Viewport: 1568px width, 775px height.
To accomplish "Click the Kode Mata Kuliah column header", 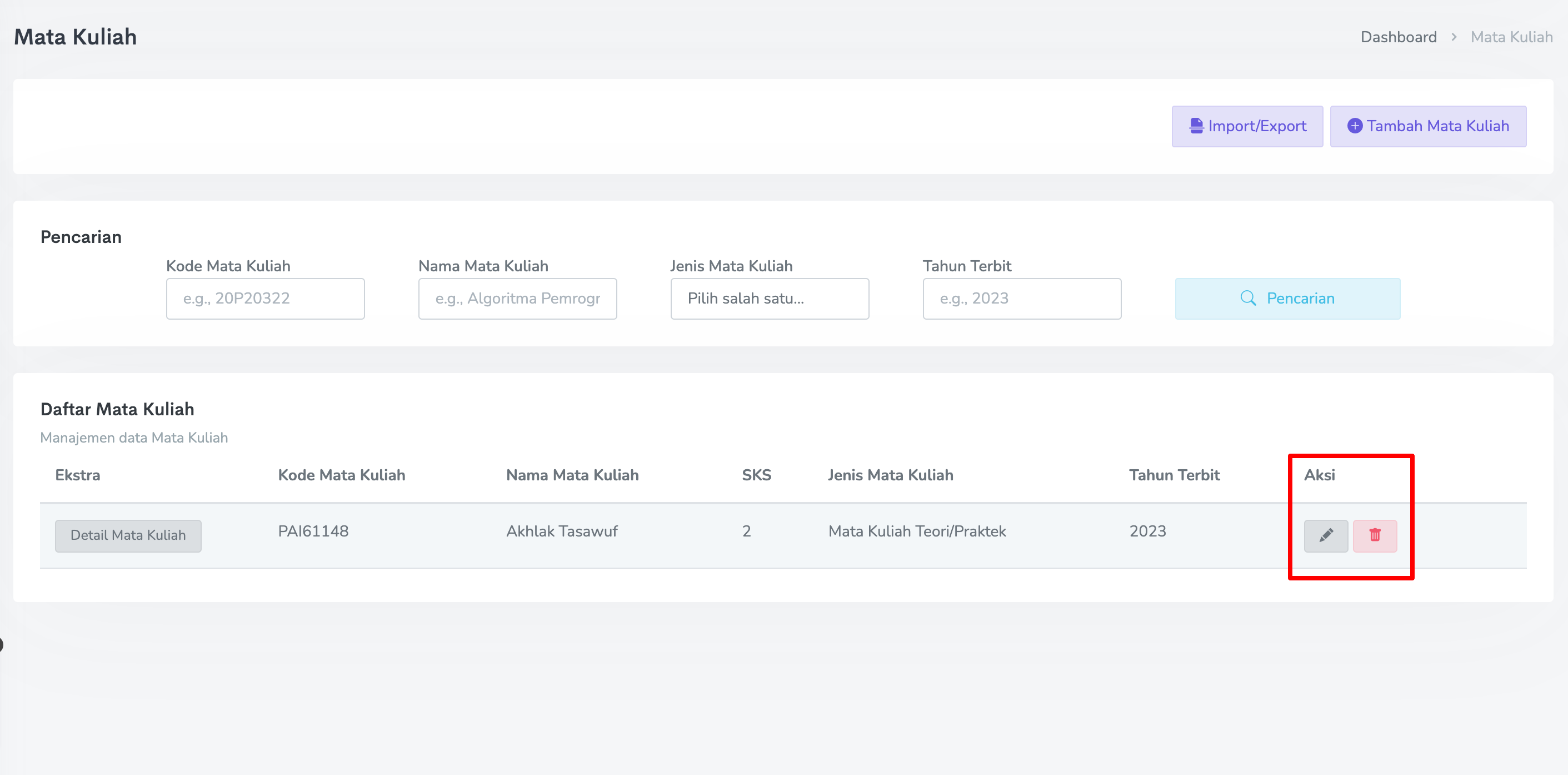I will click(x=342, y=475).
